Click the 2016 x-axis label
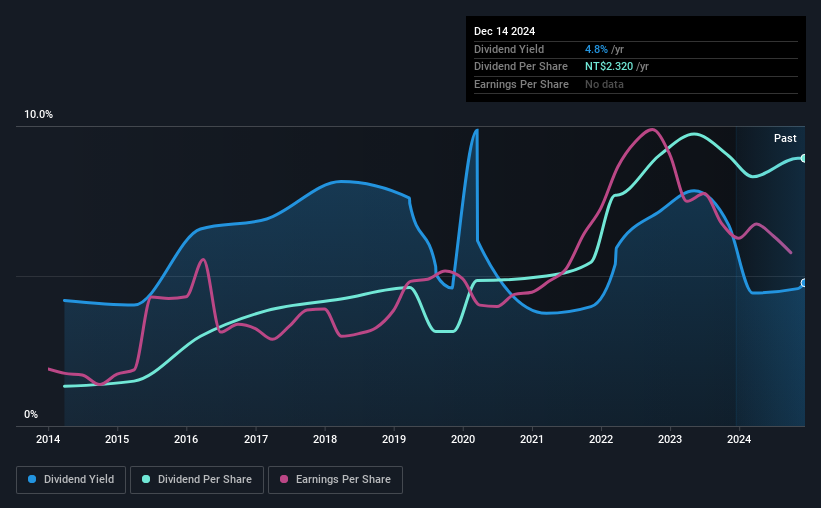The width and height of the screenshot is (821, 508). pyautogui.click(x=186, y=439)
